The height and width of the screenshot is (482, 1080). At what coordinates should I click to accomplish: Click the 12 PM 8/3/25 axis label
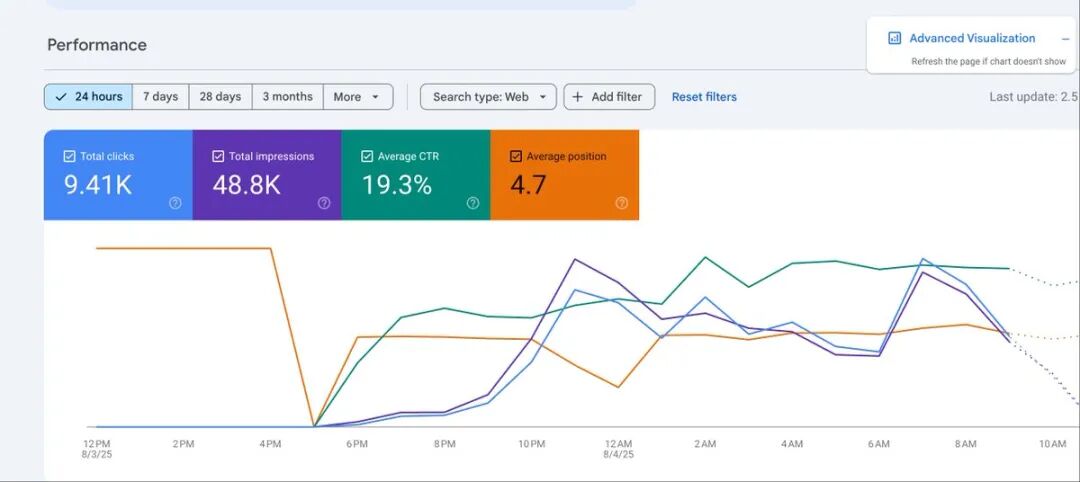click(x=96, y=450)
